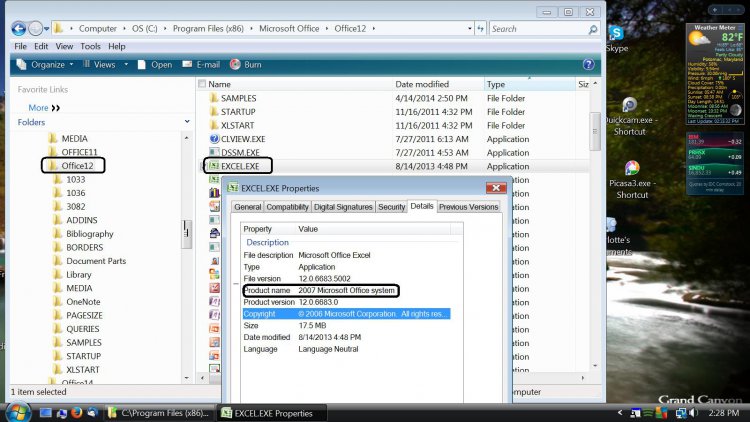750x422 pixels.
Task: Click the Windows Start orb
Action: 18,412
